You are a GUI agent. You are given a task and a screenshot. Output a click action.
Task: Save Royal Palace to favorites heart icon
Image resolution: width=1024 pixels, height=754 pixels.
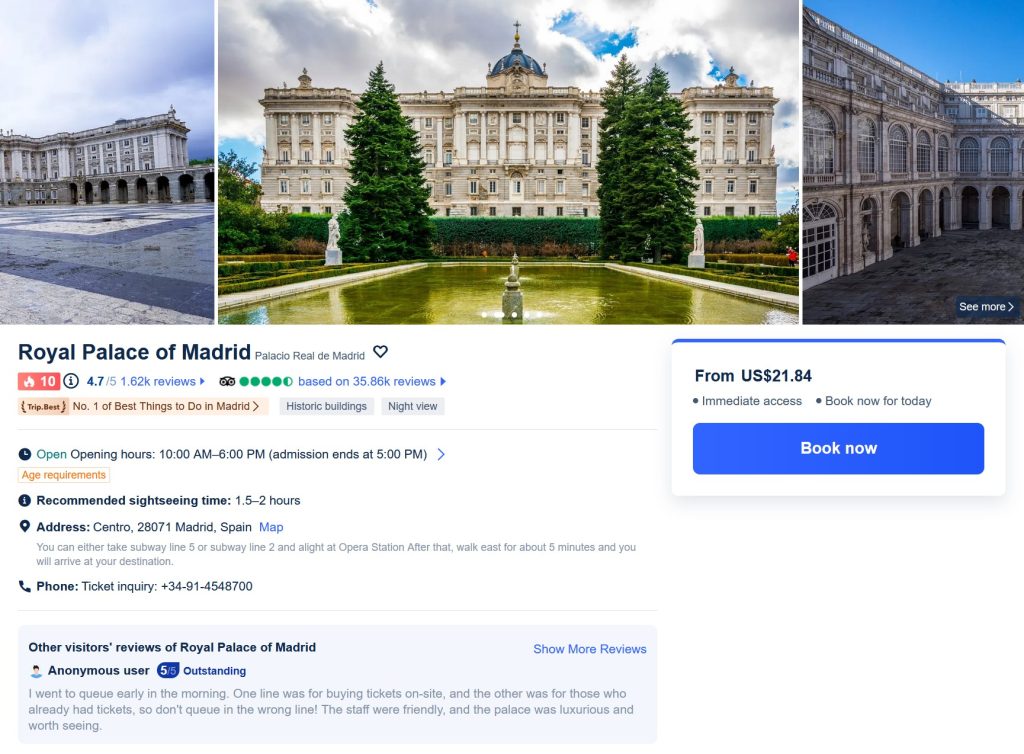pyautogui.click(x=380, y=352)
